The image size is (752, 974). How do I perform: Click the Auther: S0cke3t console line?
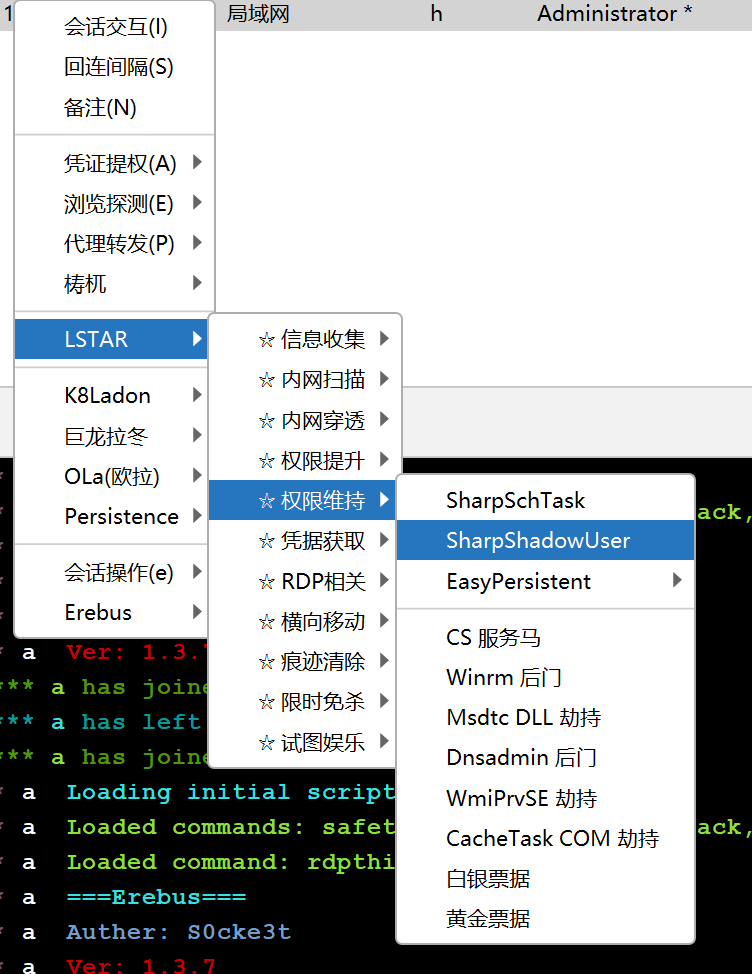point(179,932)
